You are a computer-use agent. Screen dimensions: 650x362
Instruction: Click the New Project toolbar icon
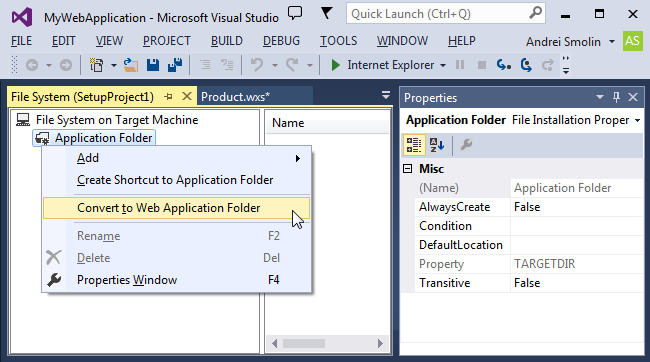[97, 65]
